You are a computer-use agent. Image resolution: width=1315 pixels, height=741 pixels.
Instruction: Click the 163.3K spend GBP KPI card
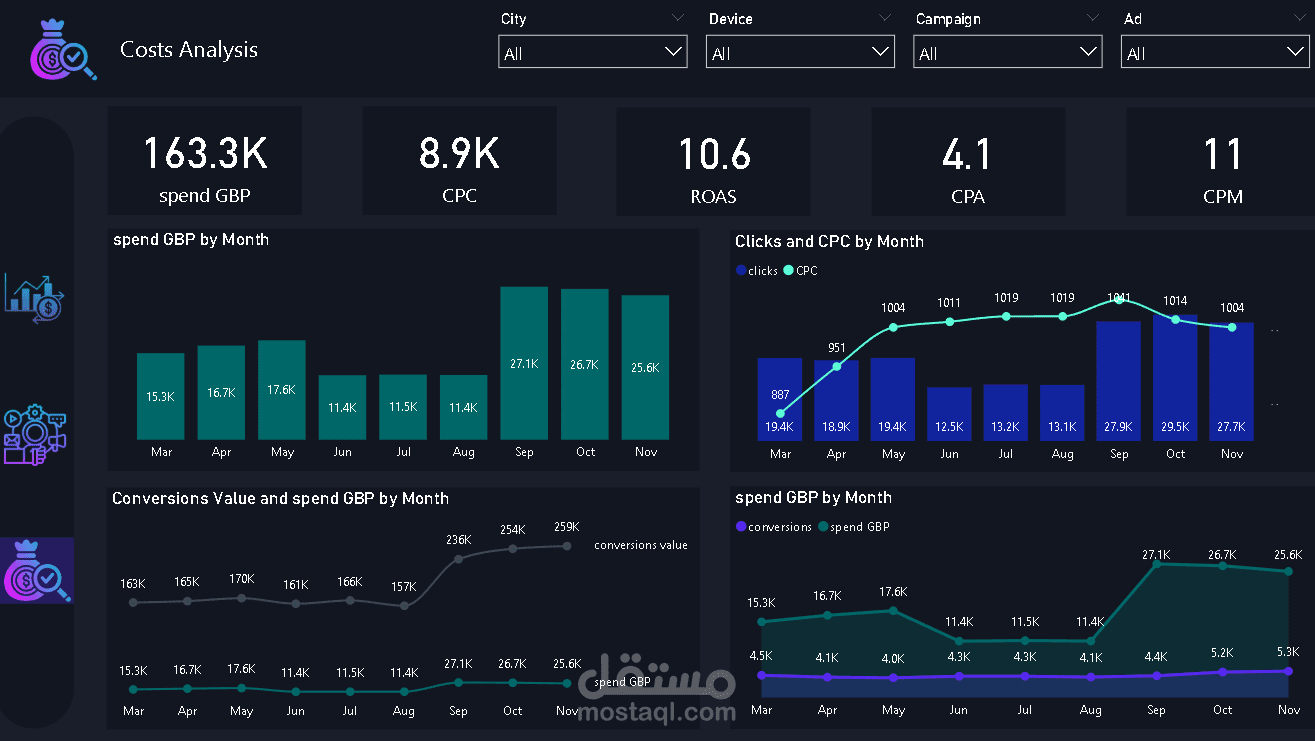(204, 160)
